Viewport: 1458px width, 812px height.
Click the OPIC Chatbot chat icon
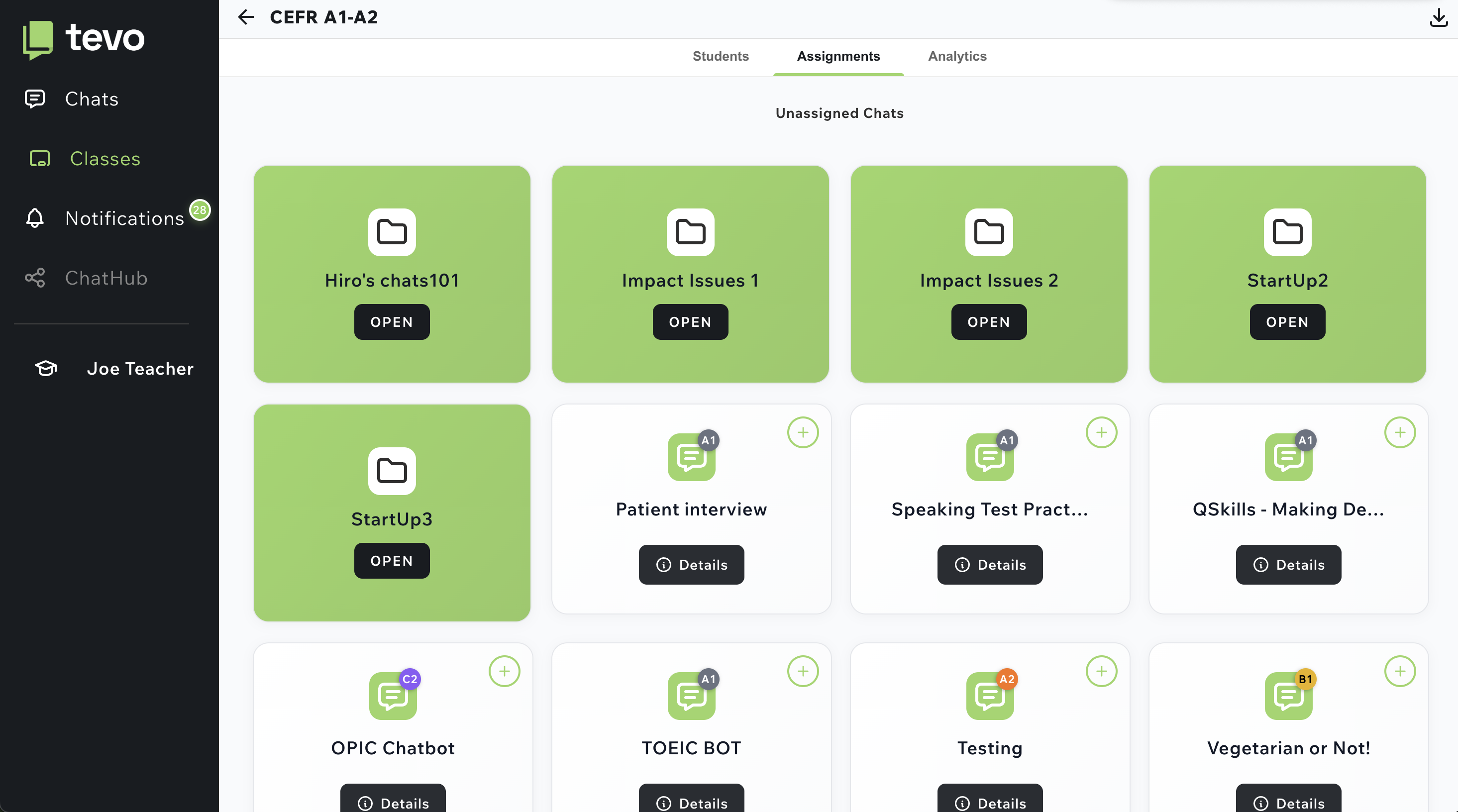coord(393,696)
